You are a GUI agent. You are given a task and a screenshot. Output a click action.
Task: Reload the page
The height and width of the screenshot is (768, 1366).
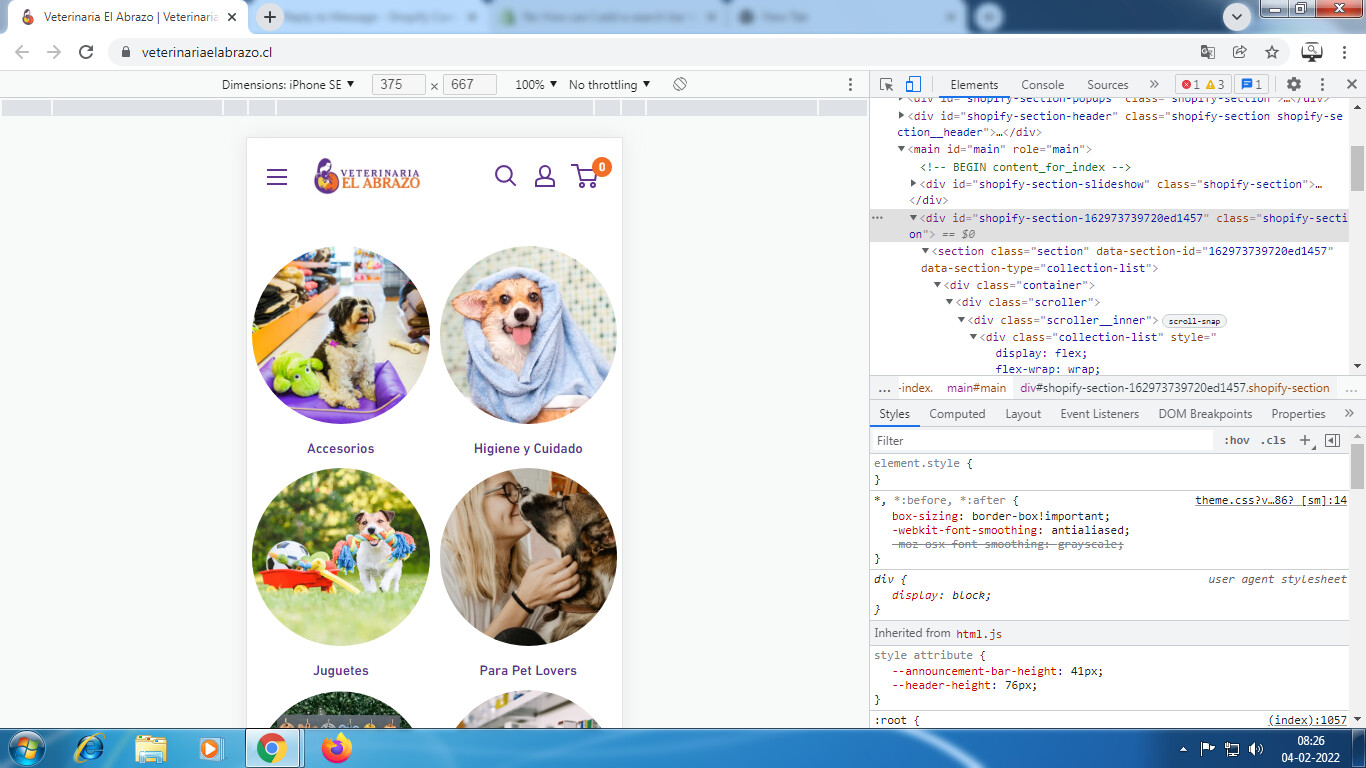pos(86,52)
